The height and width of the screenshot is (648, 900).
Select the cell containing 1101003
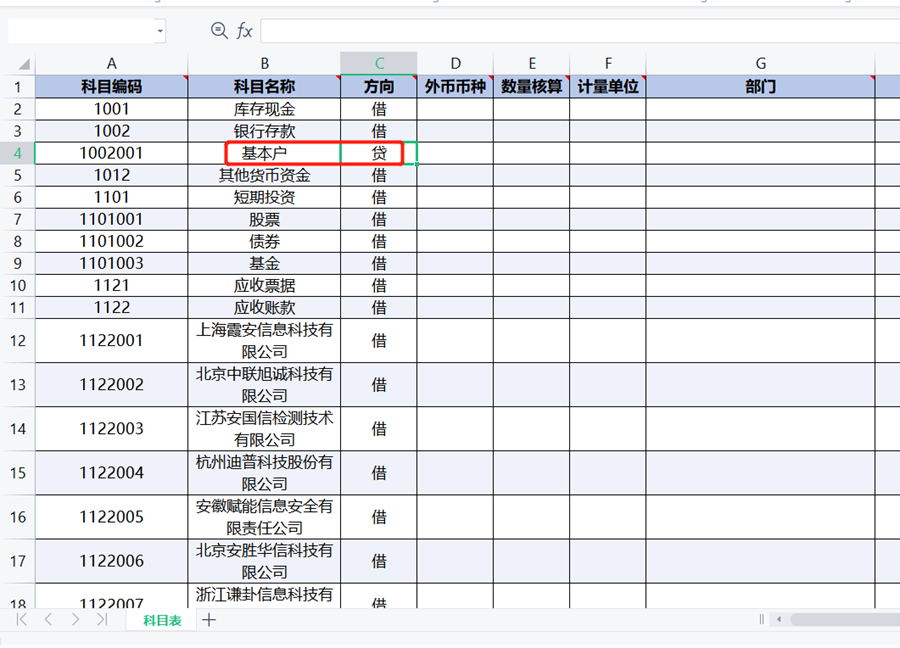111,263
